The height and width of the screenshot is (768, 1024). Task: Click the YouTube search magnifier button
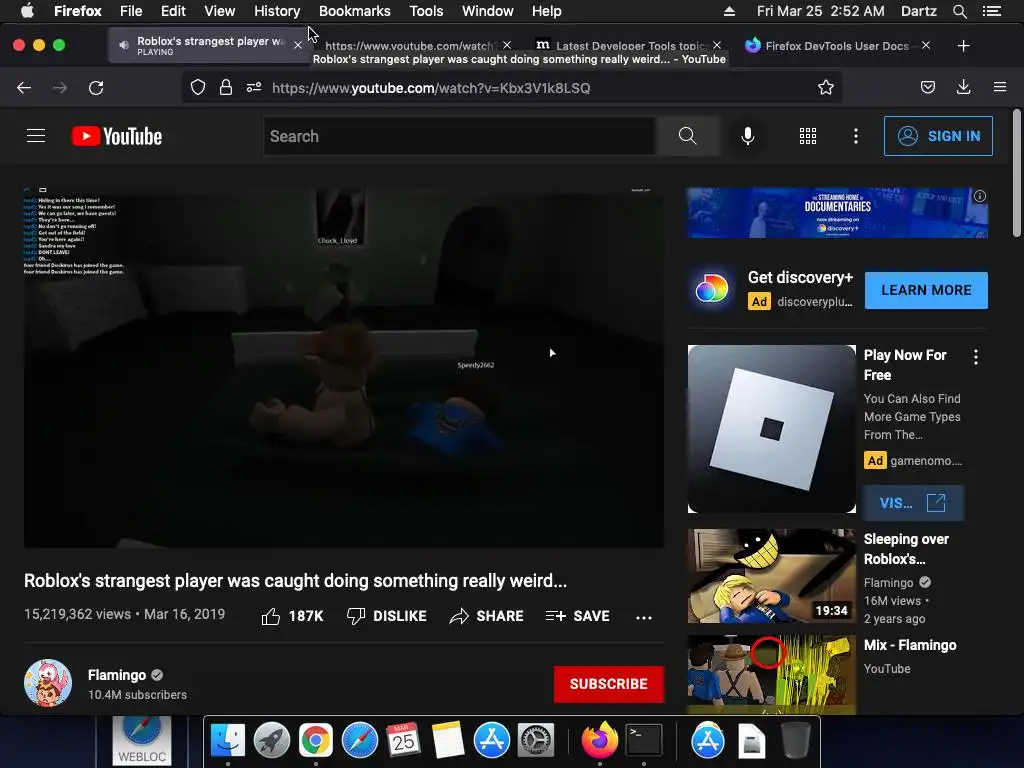click(x=688, y=136)
